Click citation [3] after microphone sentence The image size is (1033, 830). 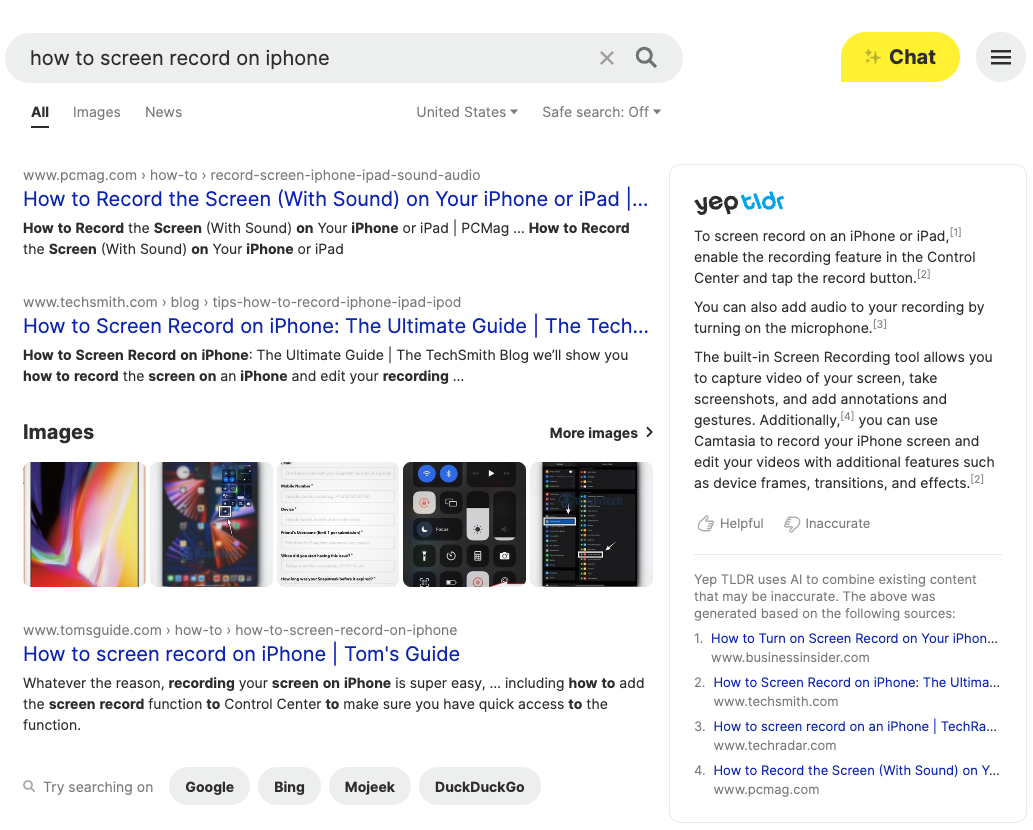879,324
